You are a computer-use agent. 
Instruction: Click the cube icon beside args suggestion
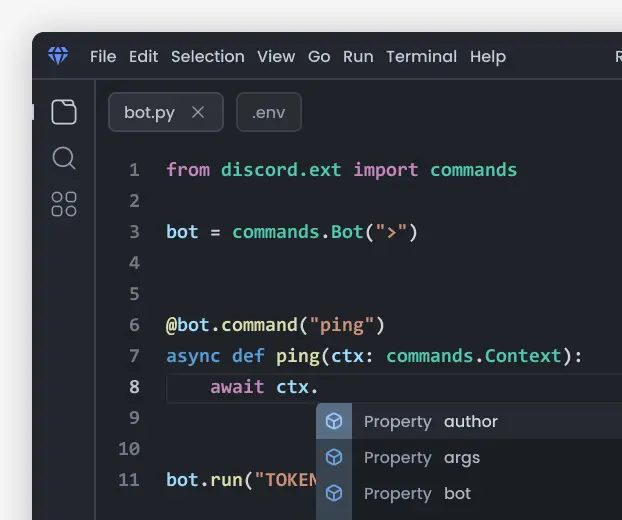click(x=334, y=457)
